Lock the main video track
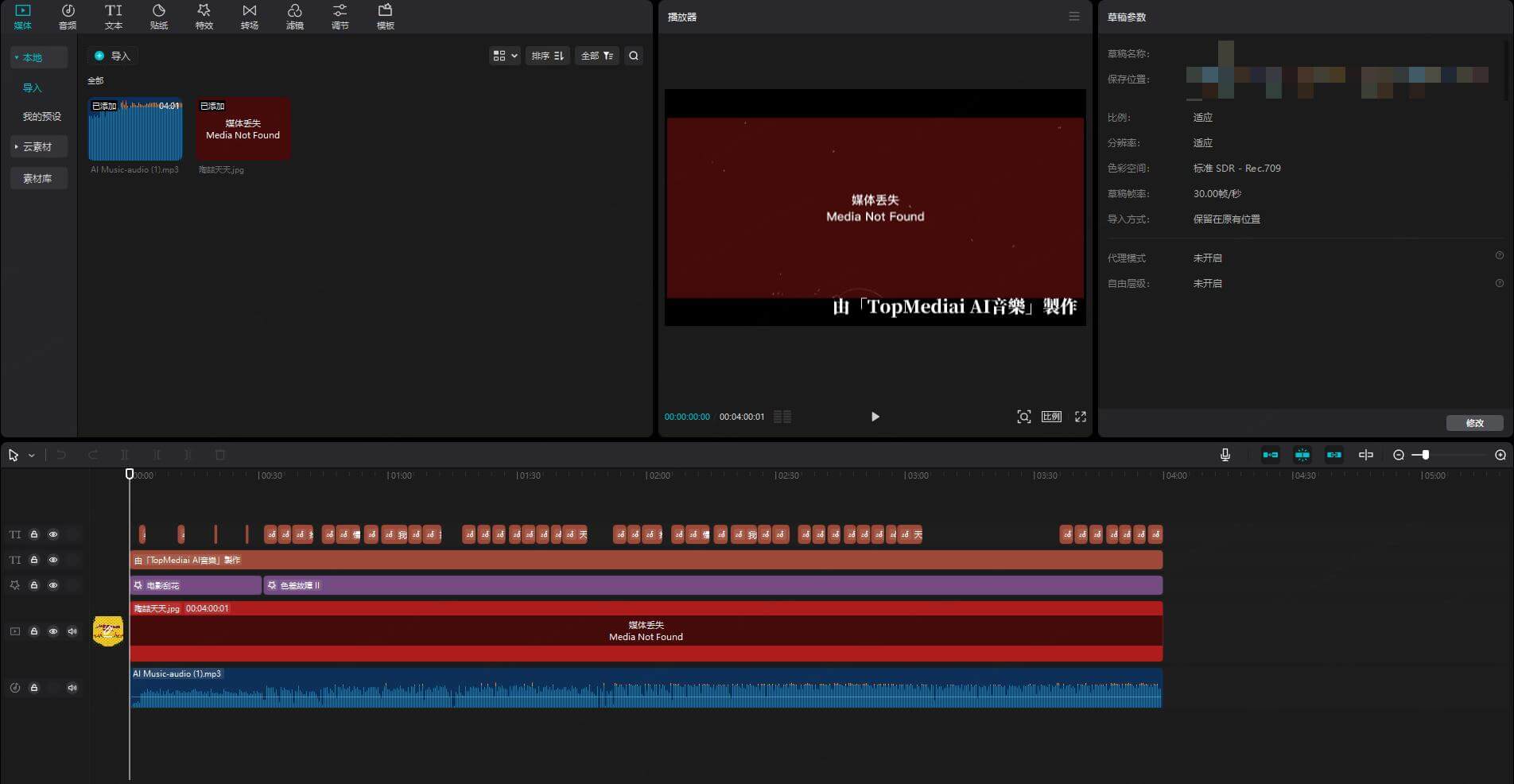The image size is (1514, 784). (34, 631)
